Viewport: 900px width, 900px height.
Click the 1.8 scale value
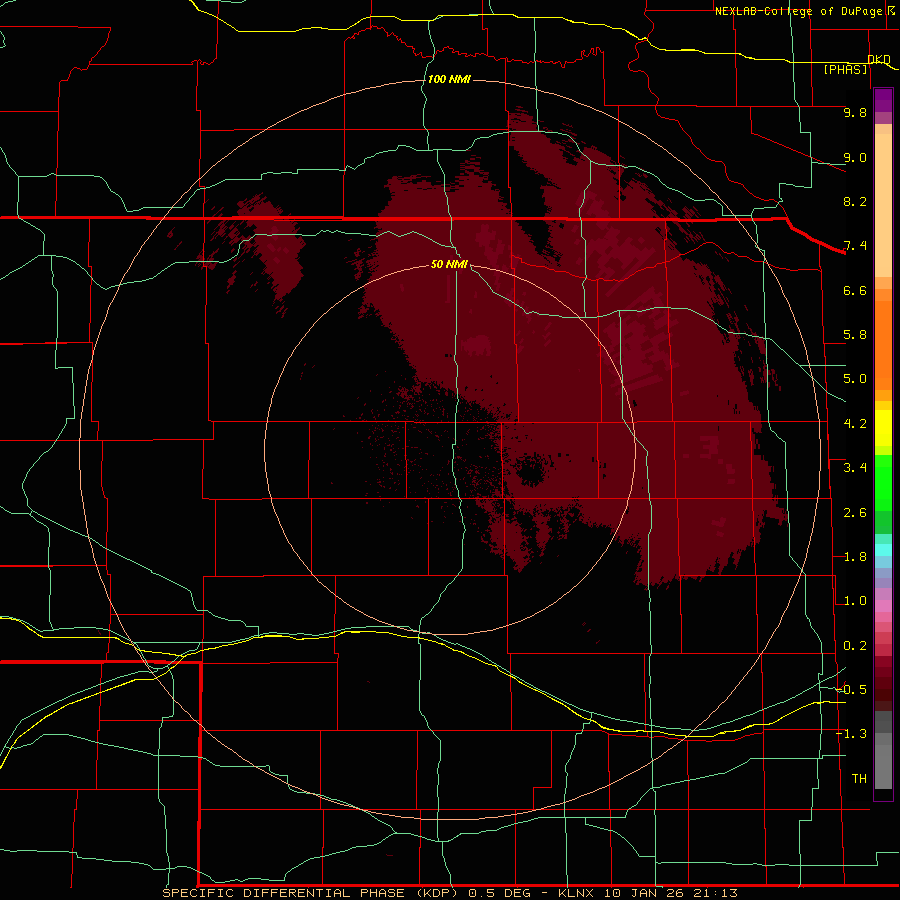pyautogui.click(x=855, y=557)
